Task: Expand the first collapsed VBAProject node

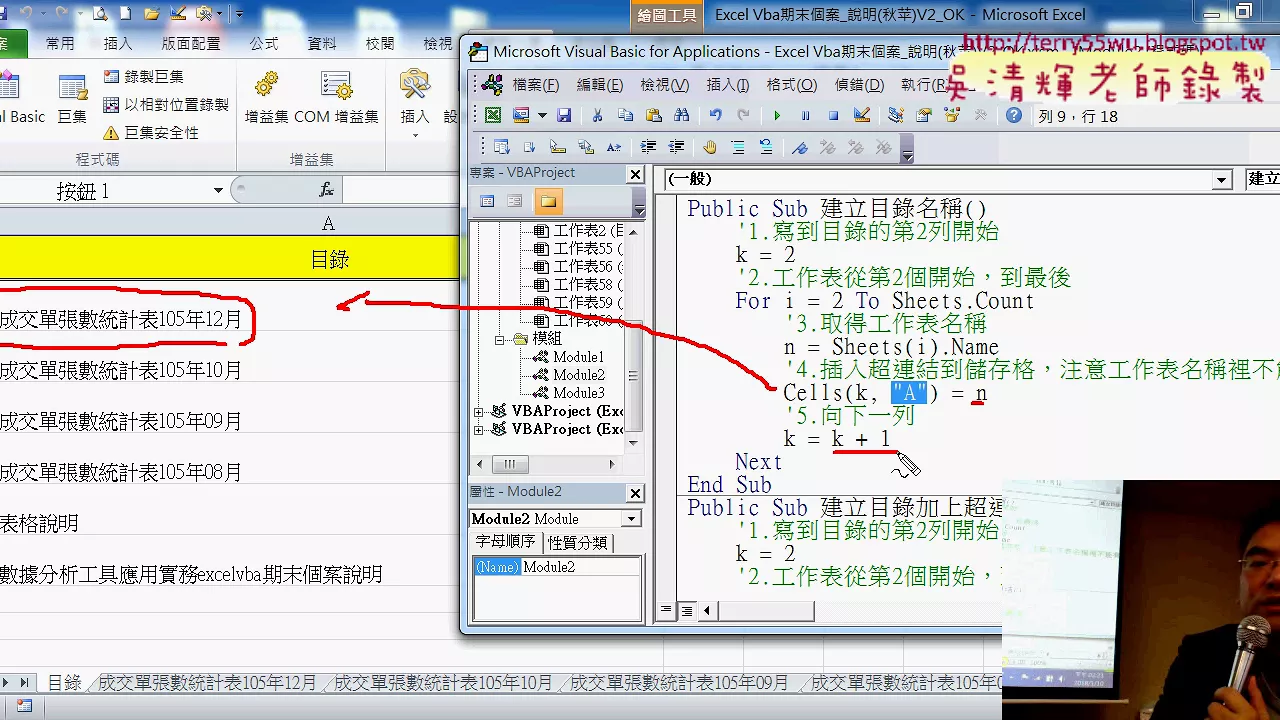Action: pyautogui.click(x=478, y=411)
